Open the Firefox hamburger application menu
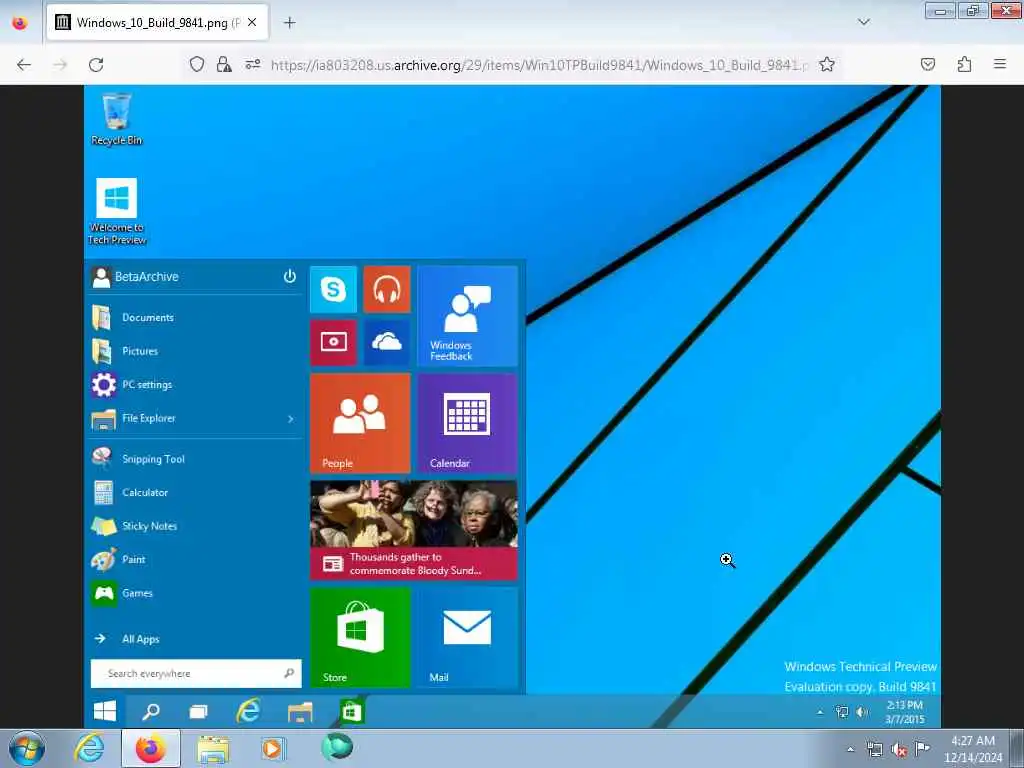The width and height of the screenshot is (1024, 768). pyautogui.click(x=1000, y=64)
